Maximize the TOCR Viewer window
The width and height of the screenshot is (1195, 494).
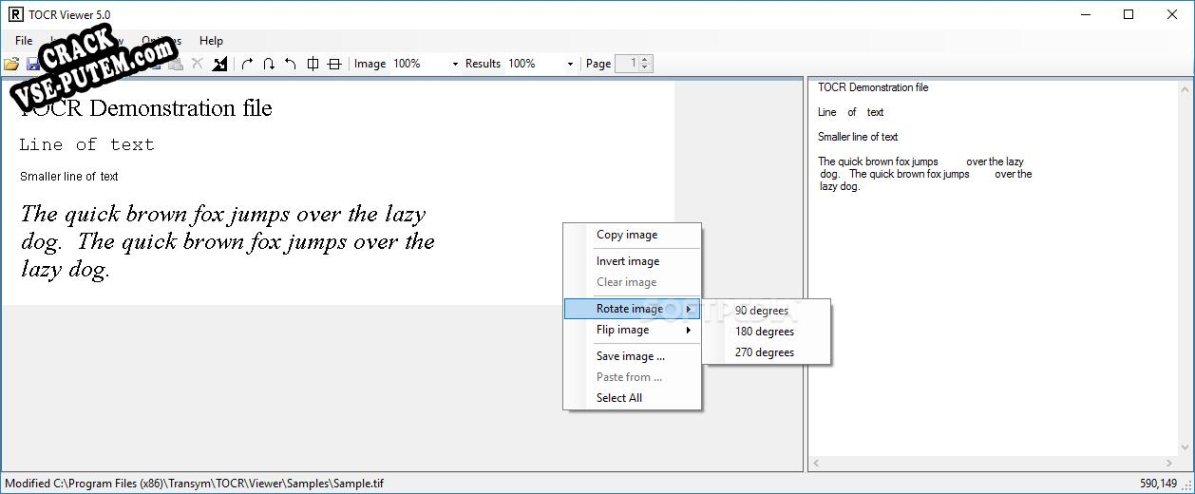click(1129, 14)
